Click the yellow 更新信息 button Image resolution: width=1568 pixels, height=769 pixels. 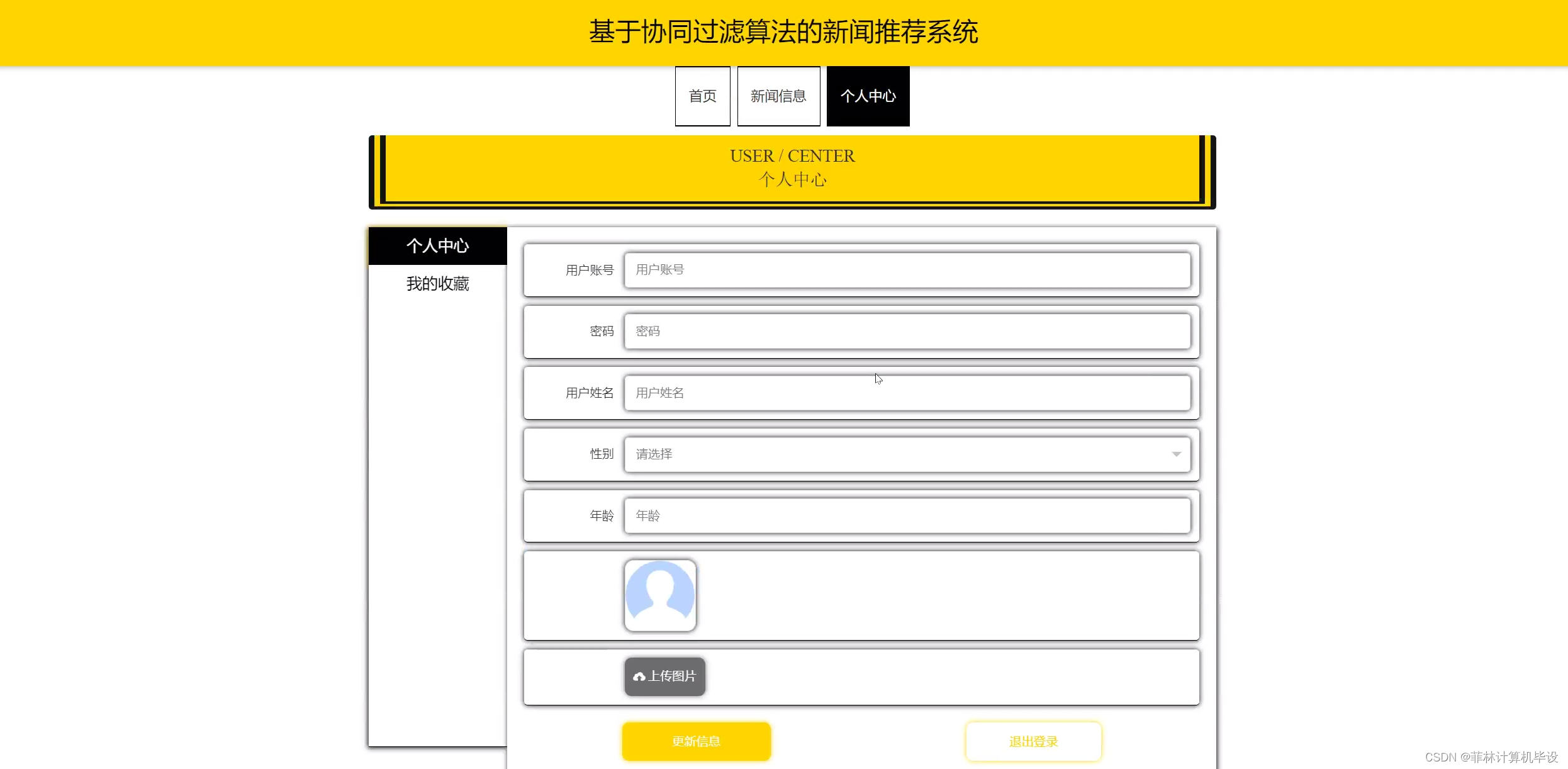[696, 741]
